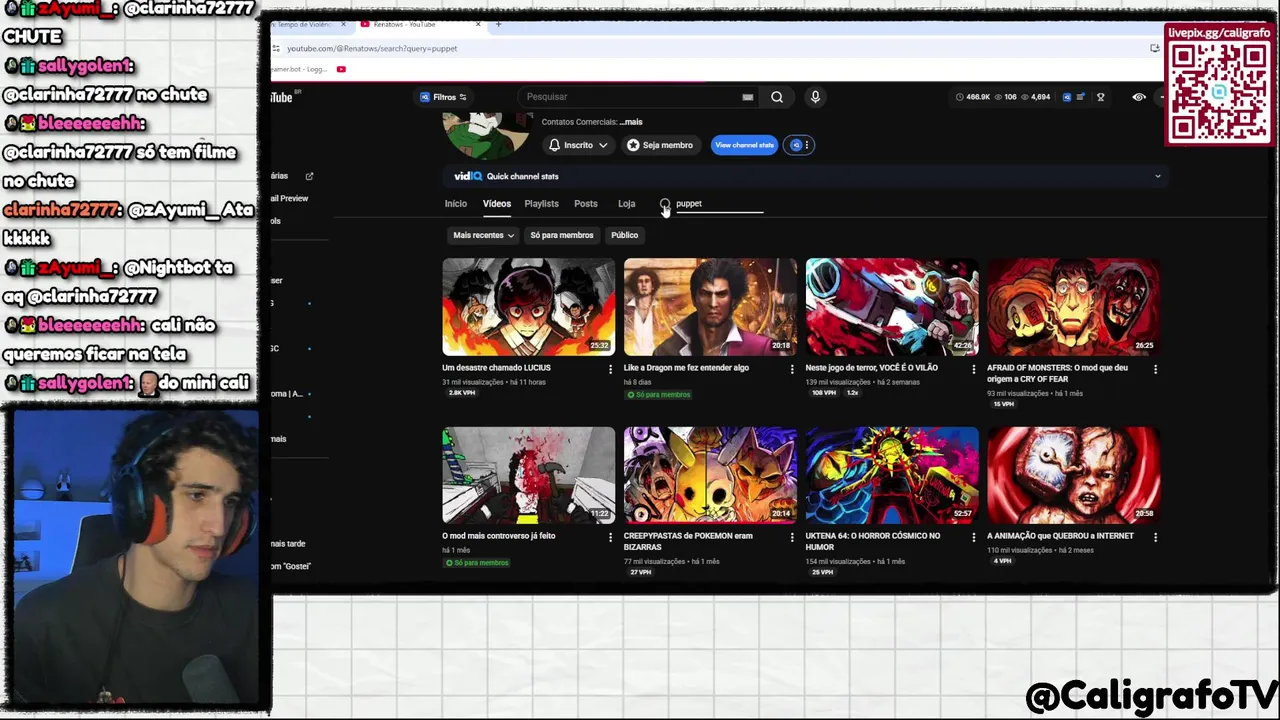Image resolution: width=1280 pixels, height=720 pixels.
Task: Click the 466.9K stat in vidIQ bar
Action: coord(973,97)
